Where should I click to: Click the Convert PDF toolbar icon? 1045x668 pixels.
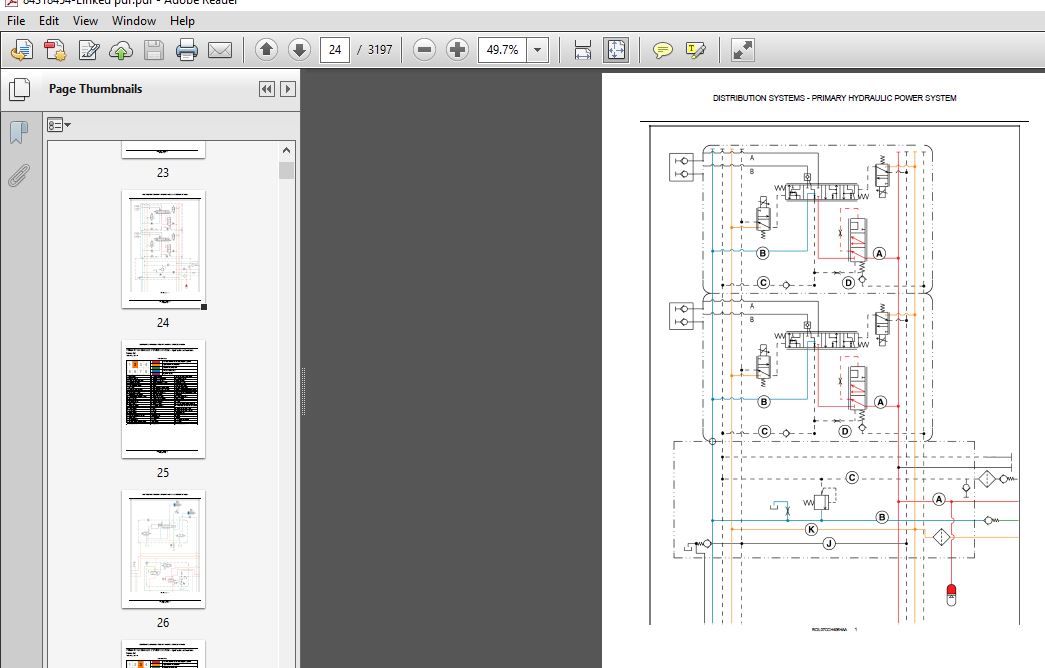point(55,50)
